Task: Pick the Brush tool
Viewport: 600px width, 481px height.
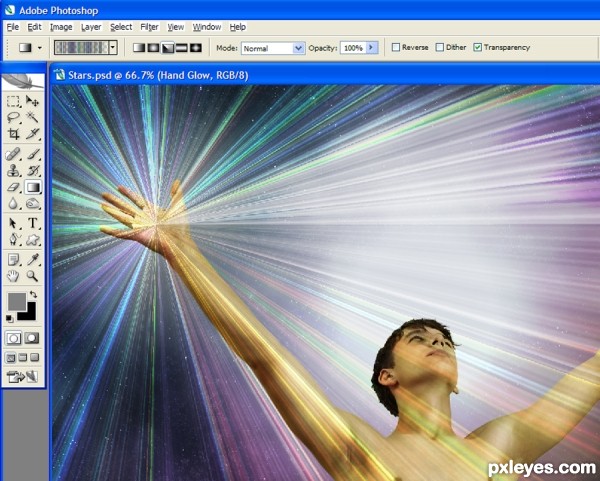Action: [x=33, y=154]
